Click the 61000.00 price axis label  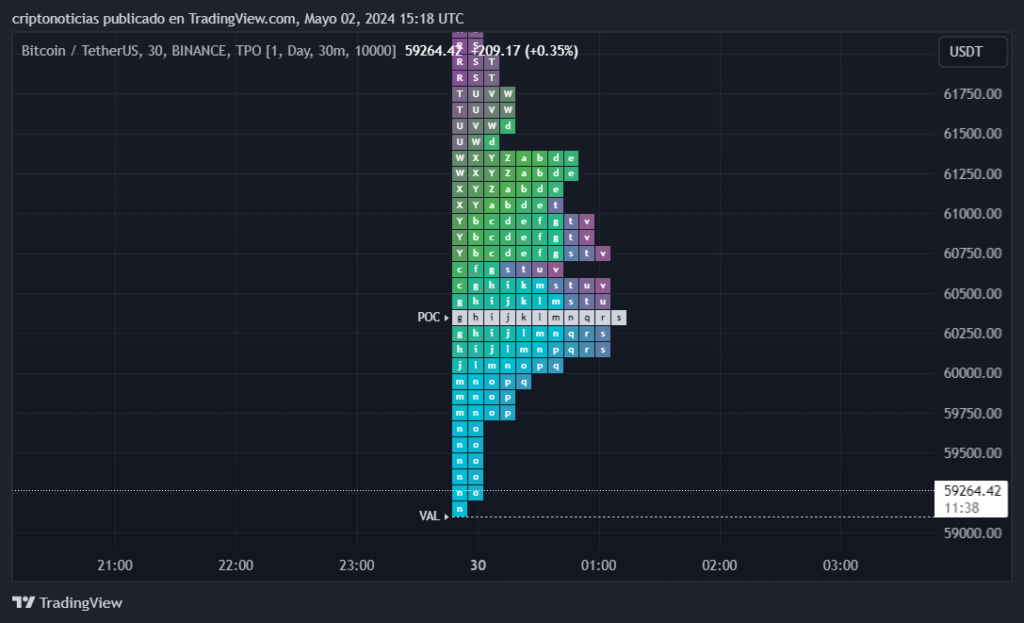coord(972,214)
